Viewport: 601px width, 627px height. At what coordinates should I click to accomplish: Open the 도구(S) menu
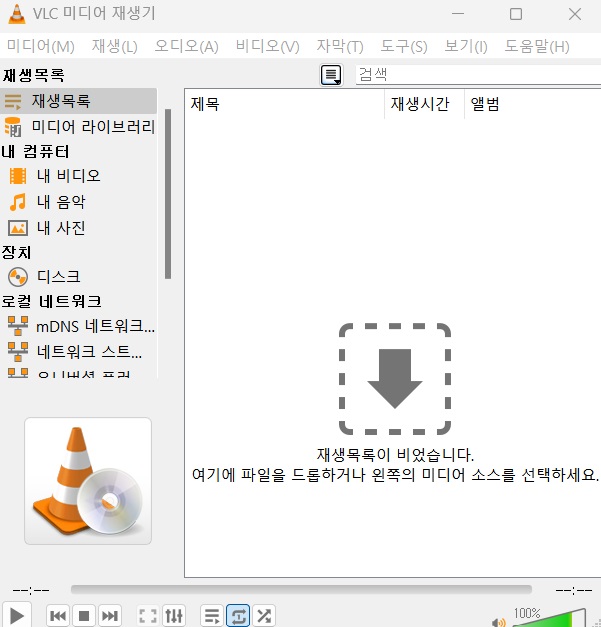point(404,46)
